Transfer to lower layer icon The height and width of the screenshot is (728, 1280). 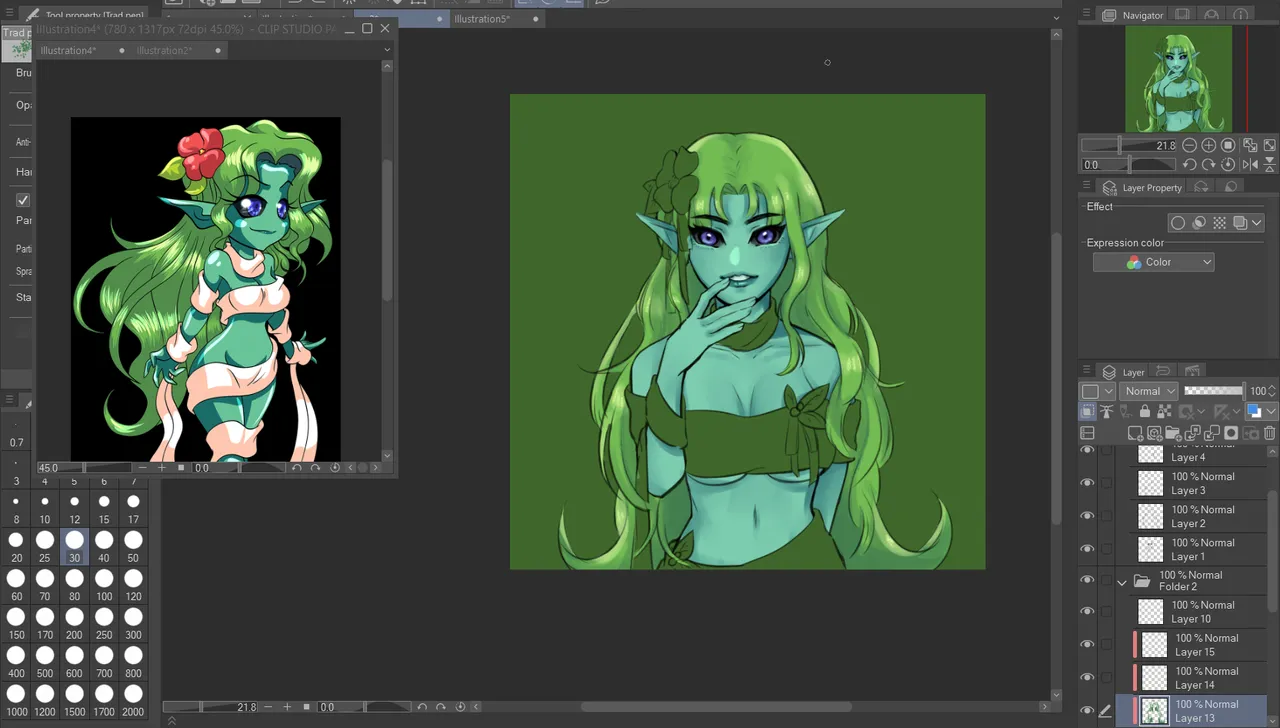(1193, 433)
